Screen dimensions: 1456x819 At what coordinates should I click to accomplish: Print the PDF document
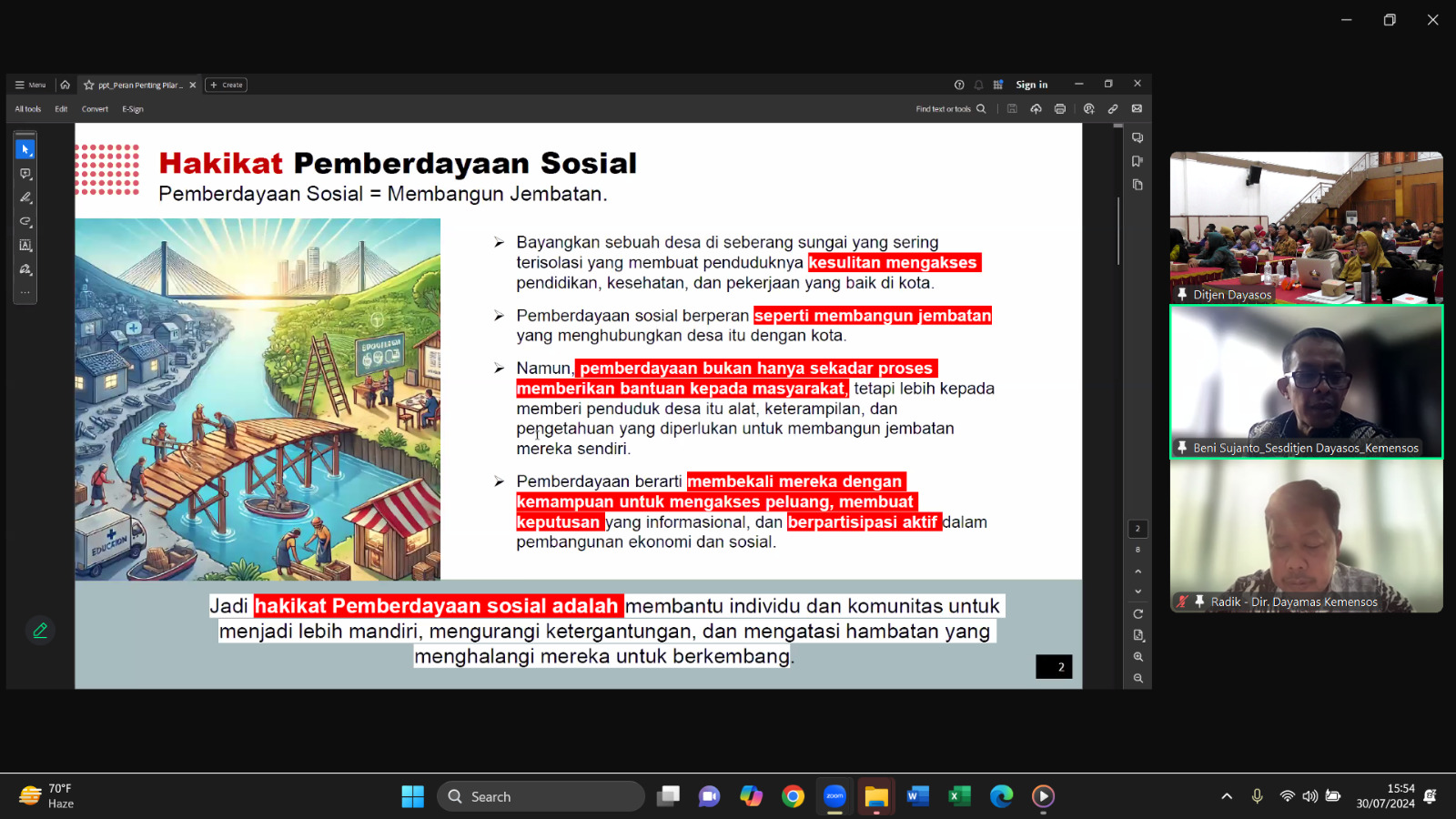click(1060, 109)
